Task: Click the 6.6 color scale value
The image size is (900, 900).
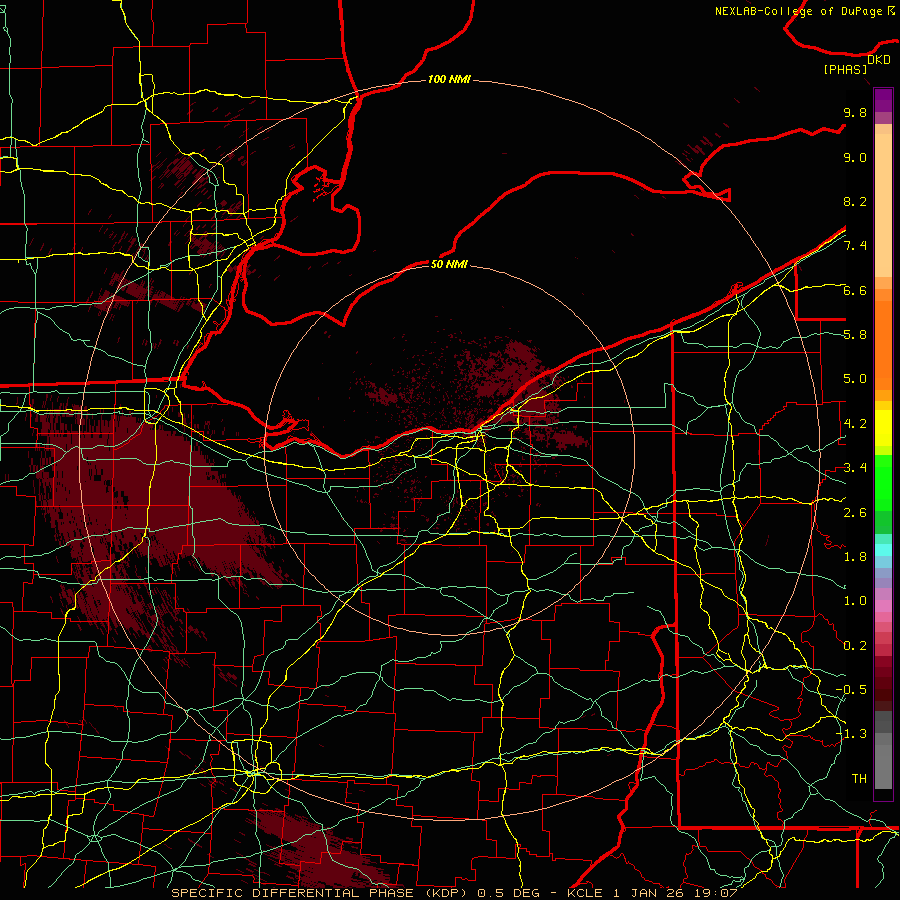Action: pos(855,290)
